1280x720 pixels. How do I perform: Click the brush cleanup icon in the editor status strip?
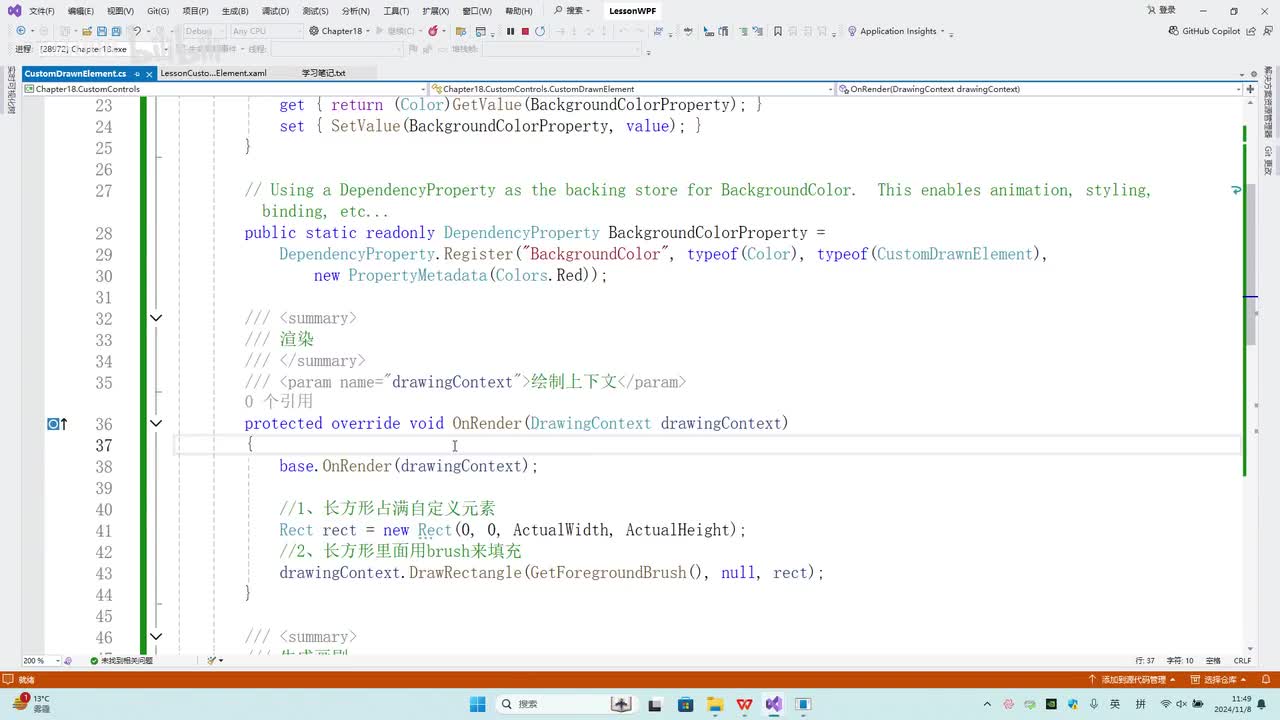tap(212, 660)
